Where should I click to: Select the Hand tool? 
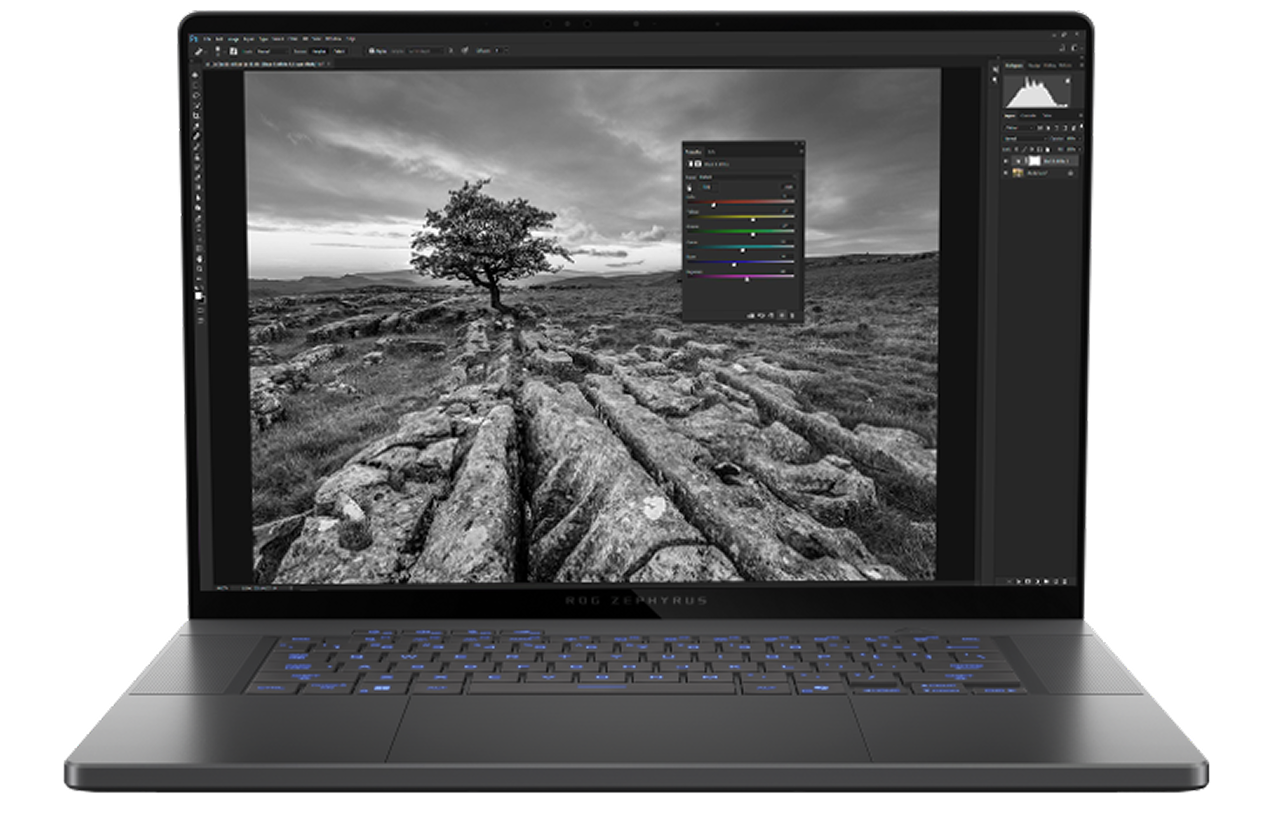(x=196, y=258)
